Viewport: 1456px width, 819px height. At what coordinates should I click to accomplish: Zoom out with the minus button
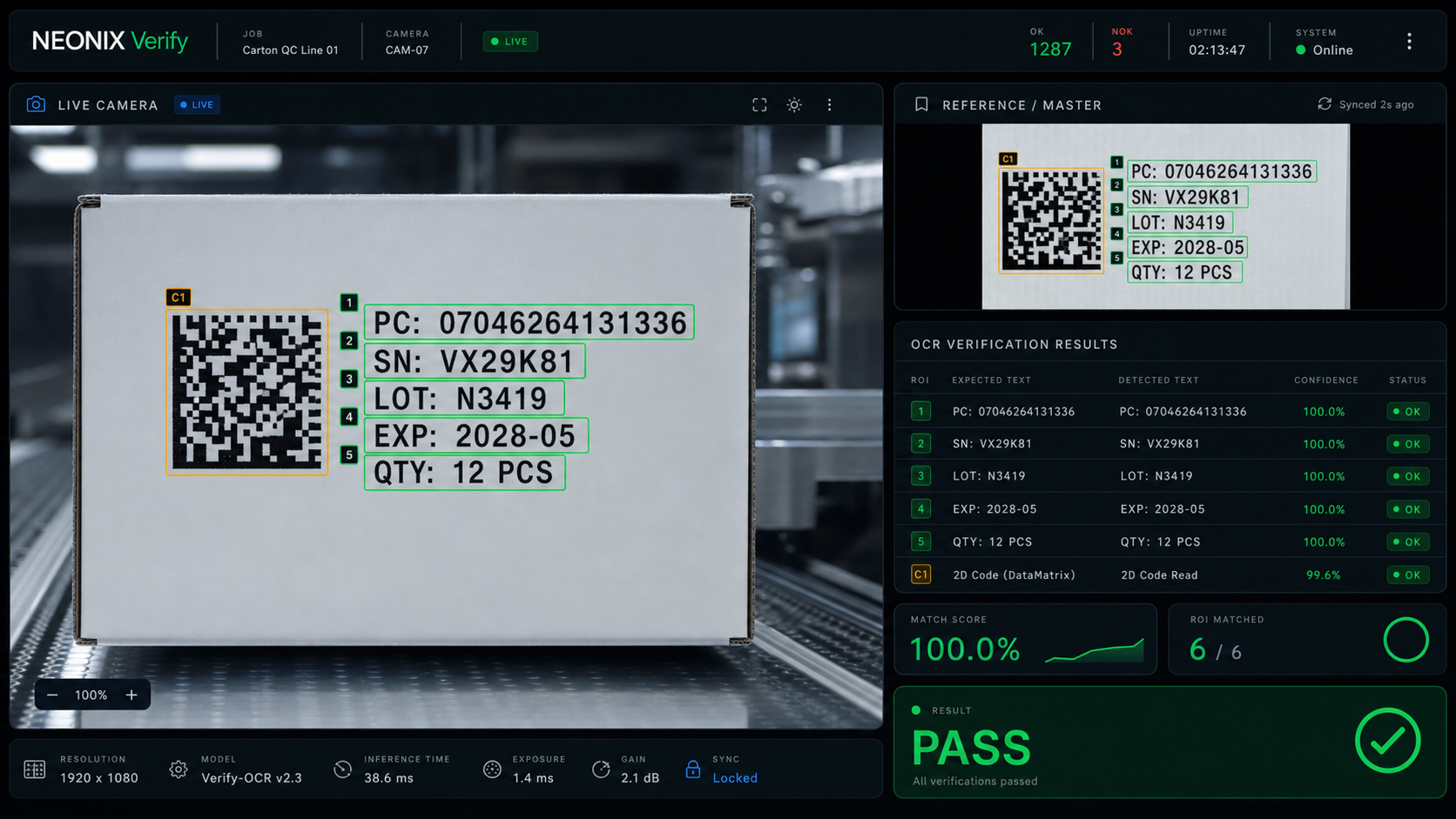coord(52,695)
